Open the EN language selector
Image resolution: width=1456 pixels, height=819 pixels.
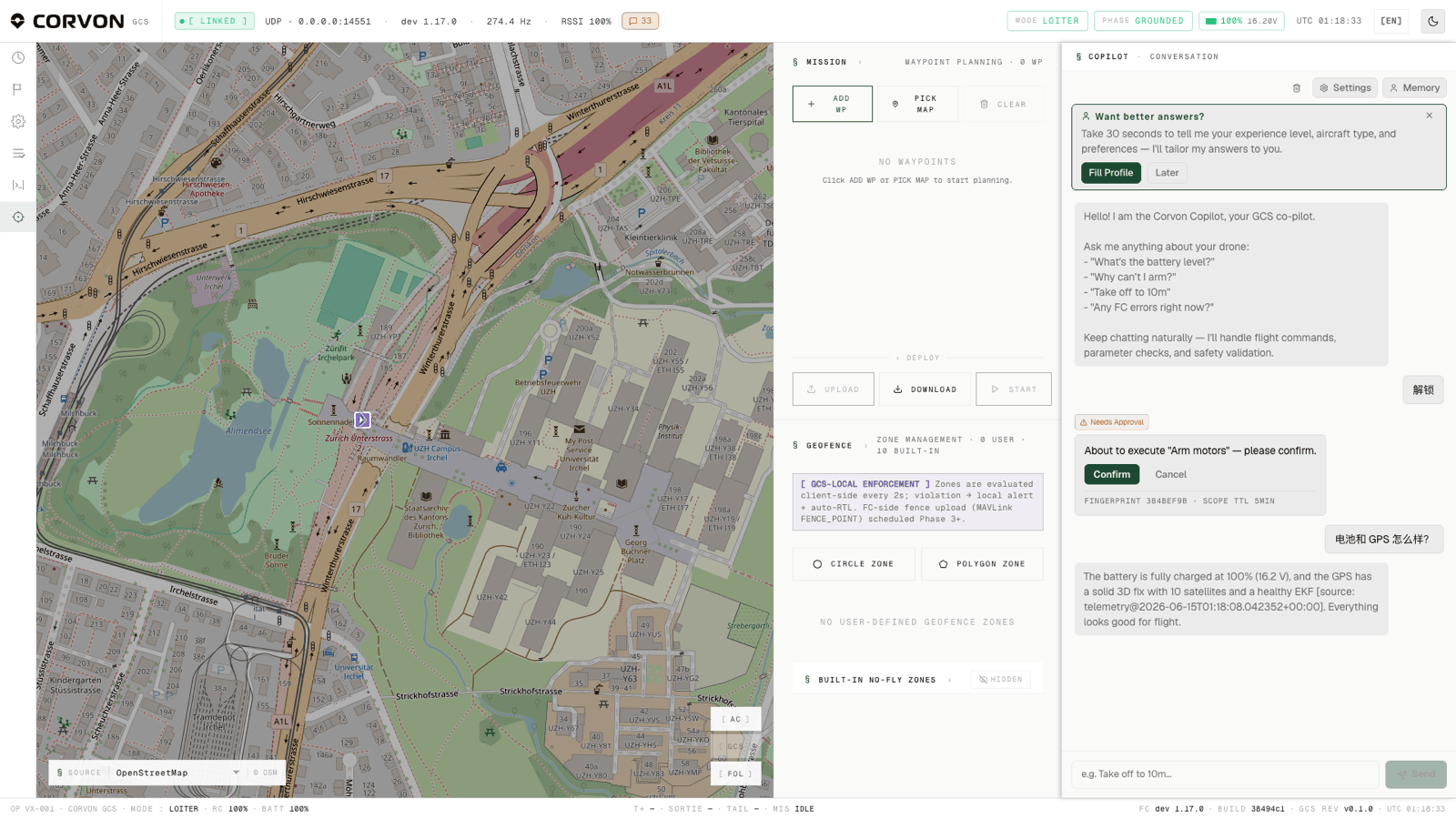[1391, 21]
